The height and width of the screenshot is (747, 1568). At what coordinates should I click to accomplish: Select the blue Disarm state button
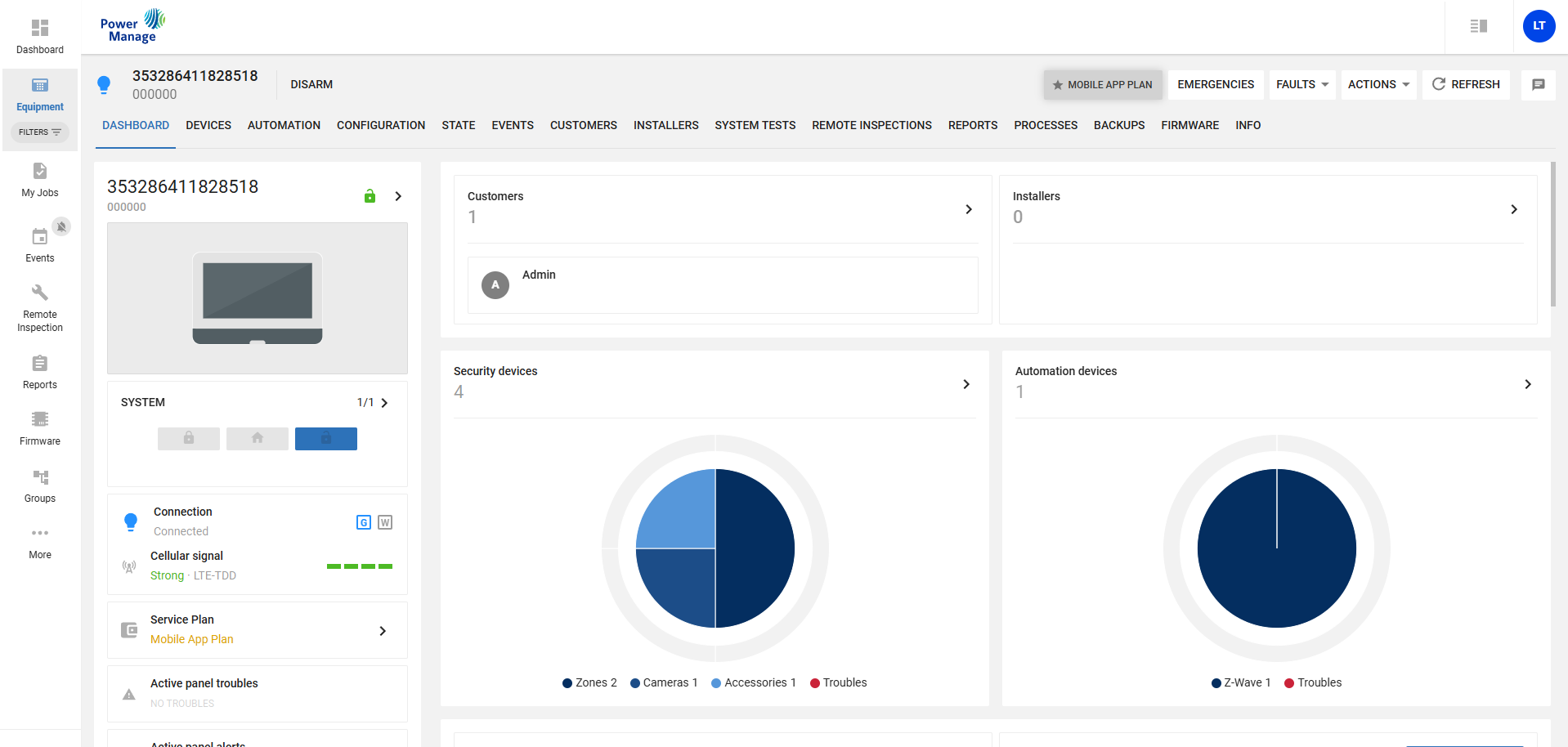(325, 439)
